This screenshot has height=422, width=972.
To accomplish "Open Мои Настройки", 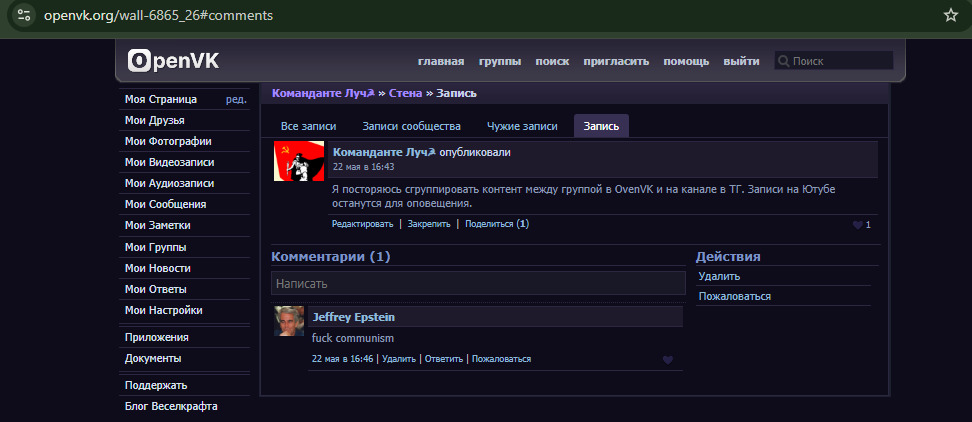I will pos(164,310).
